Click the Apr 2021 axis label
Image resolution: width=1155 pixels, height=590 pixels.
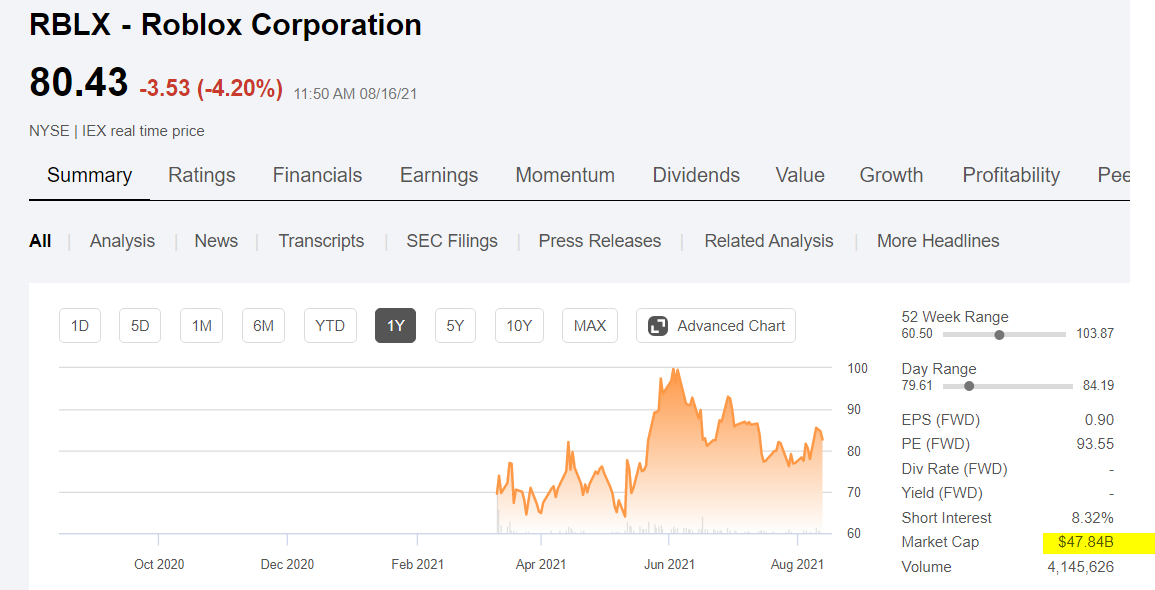point(541,564)
